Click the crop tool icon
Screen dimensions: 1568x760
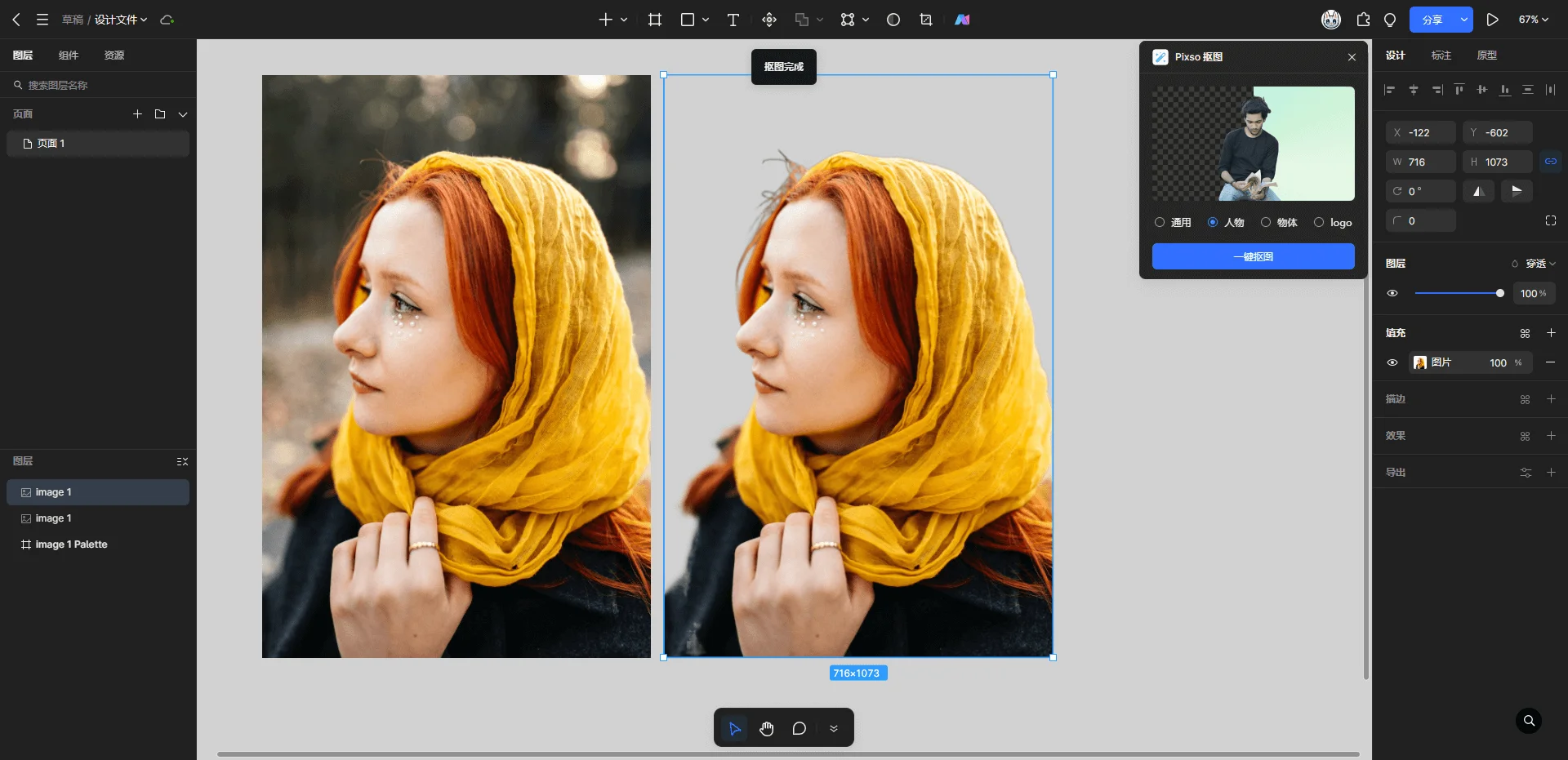point(926,20)
